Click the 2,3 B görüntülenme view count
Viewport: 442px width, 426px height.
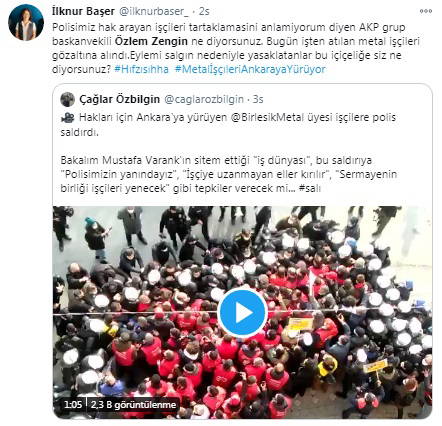click(x=133, y=405)
